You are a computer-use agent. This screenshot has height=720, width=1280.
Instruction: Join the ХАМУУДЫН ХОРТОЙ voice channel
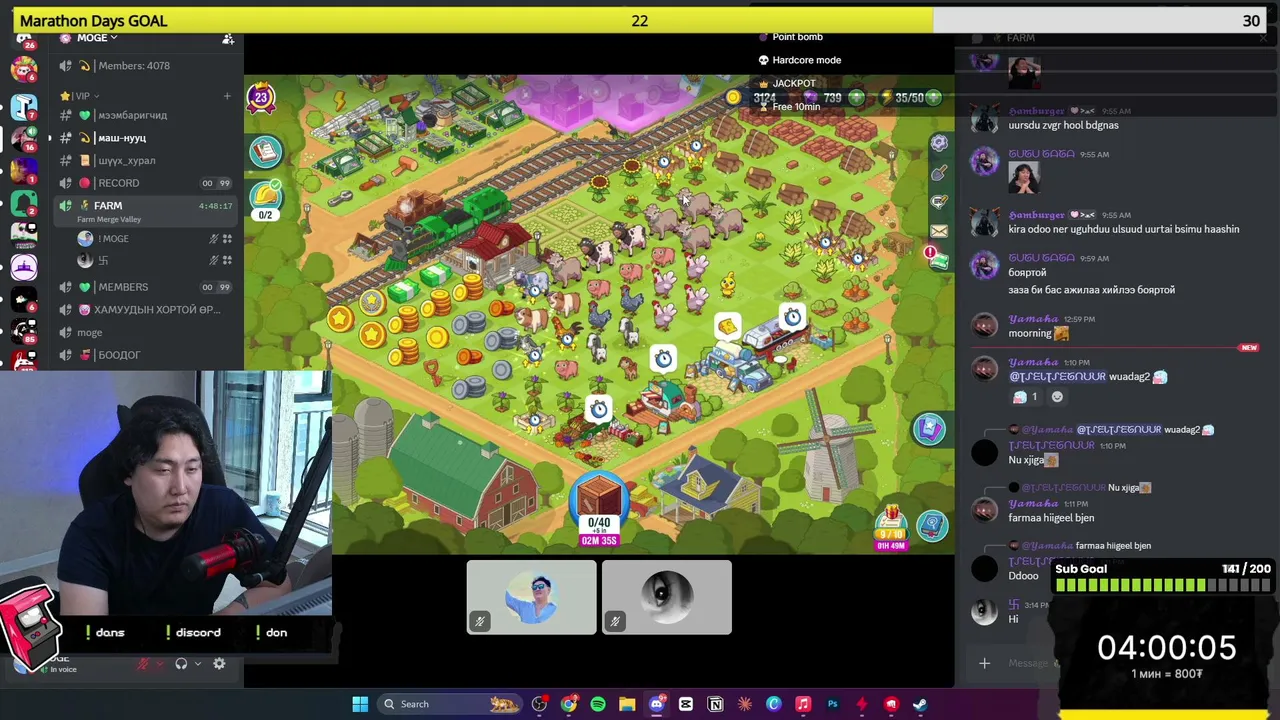click(142, 310)
